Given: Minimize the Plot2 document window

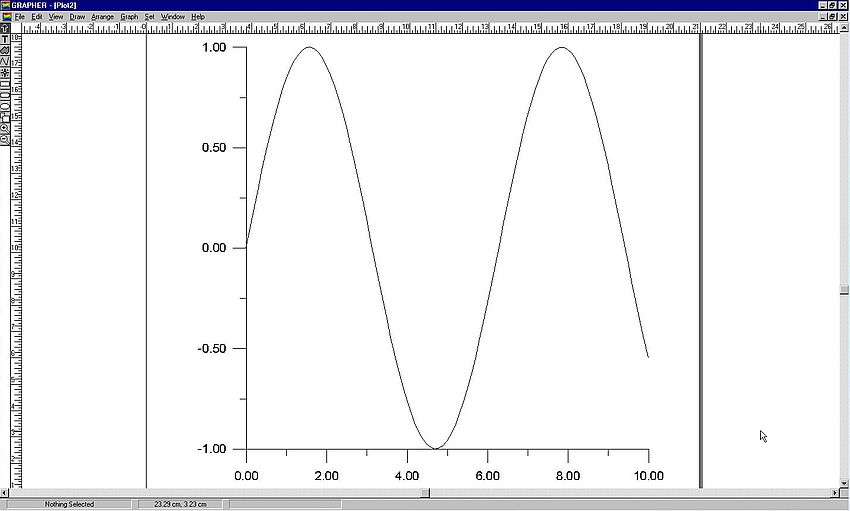Looking at the screenshot, I should (x=823, y=16).
